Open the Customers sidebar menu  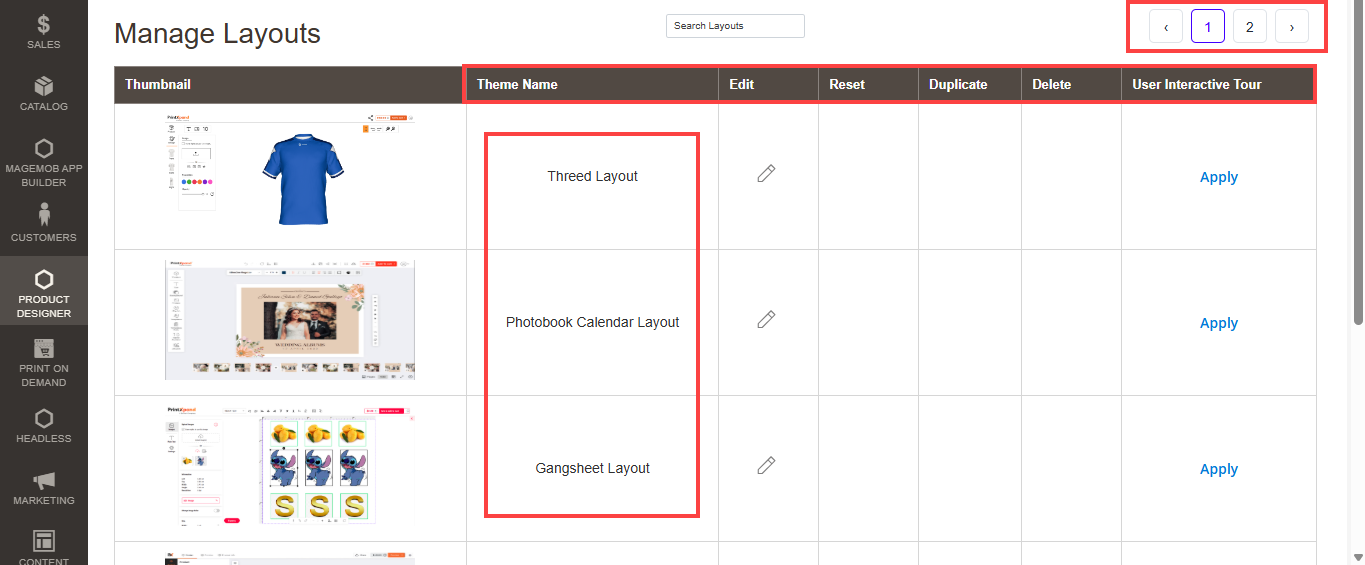[43, 224]
